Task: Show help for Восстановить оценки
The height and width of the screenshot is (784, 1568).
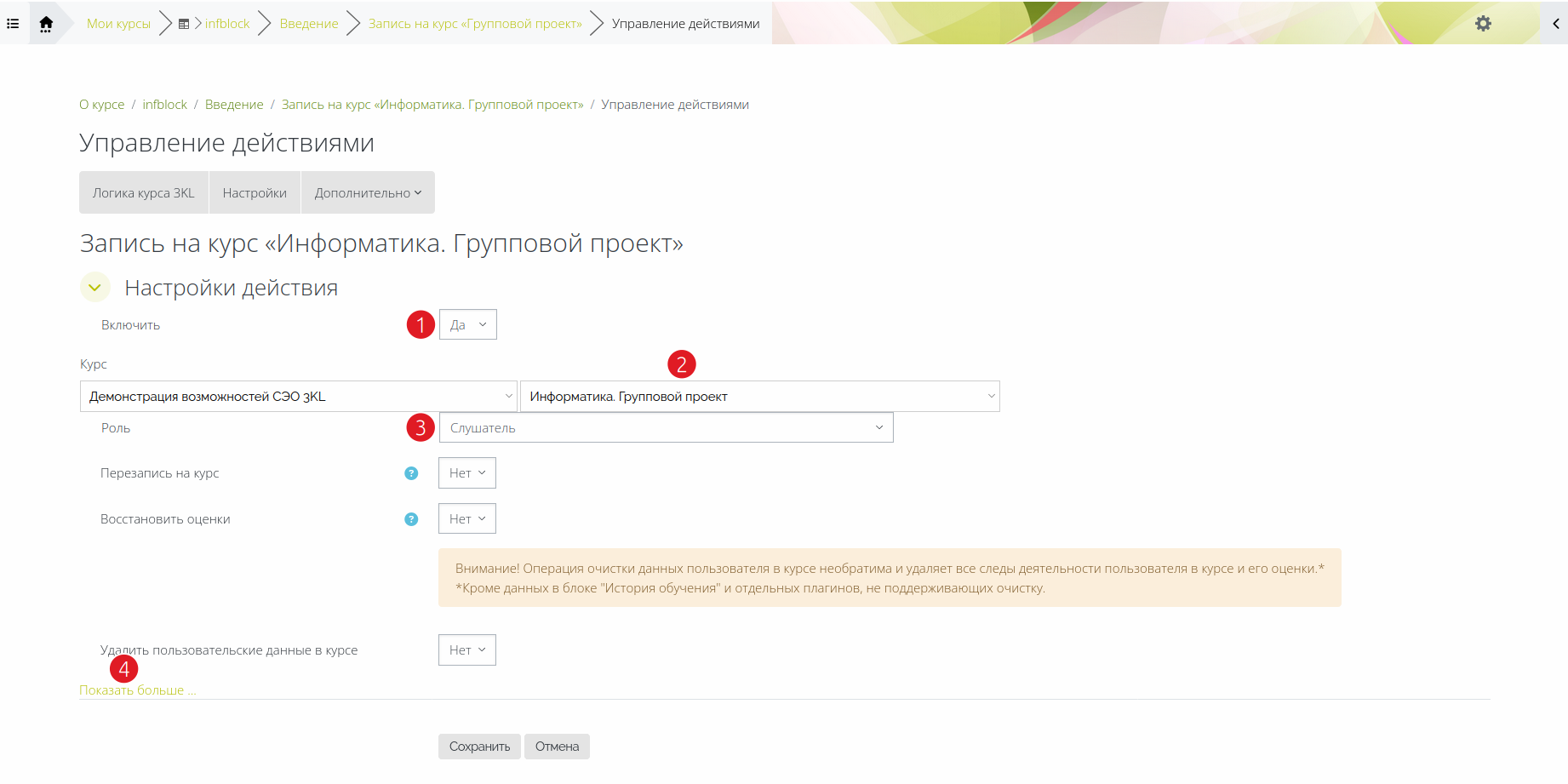Action: click(x=411, y=519)
